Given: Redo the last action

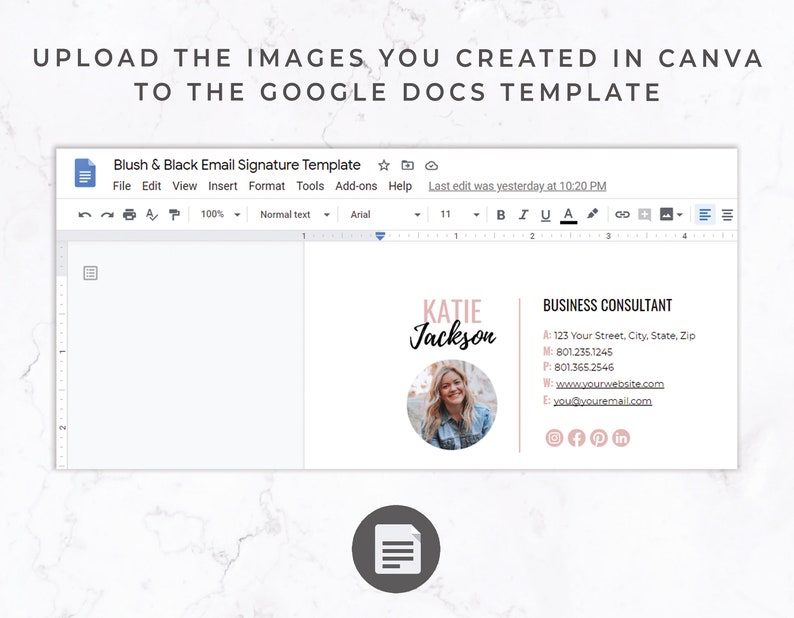Looking at the screenshot, I should coord(107,215).
